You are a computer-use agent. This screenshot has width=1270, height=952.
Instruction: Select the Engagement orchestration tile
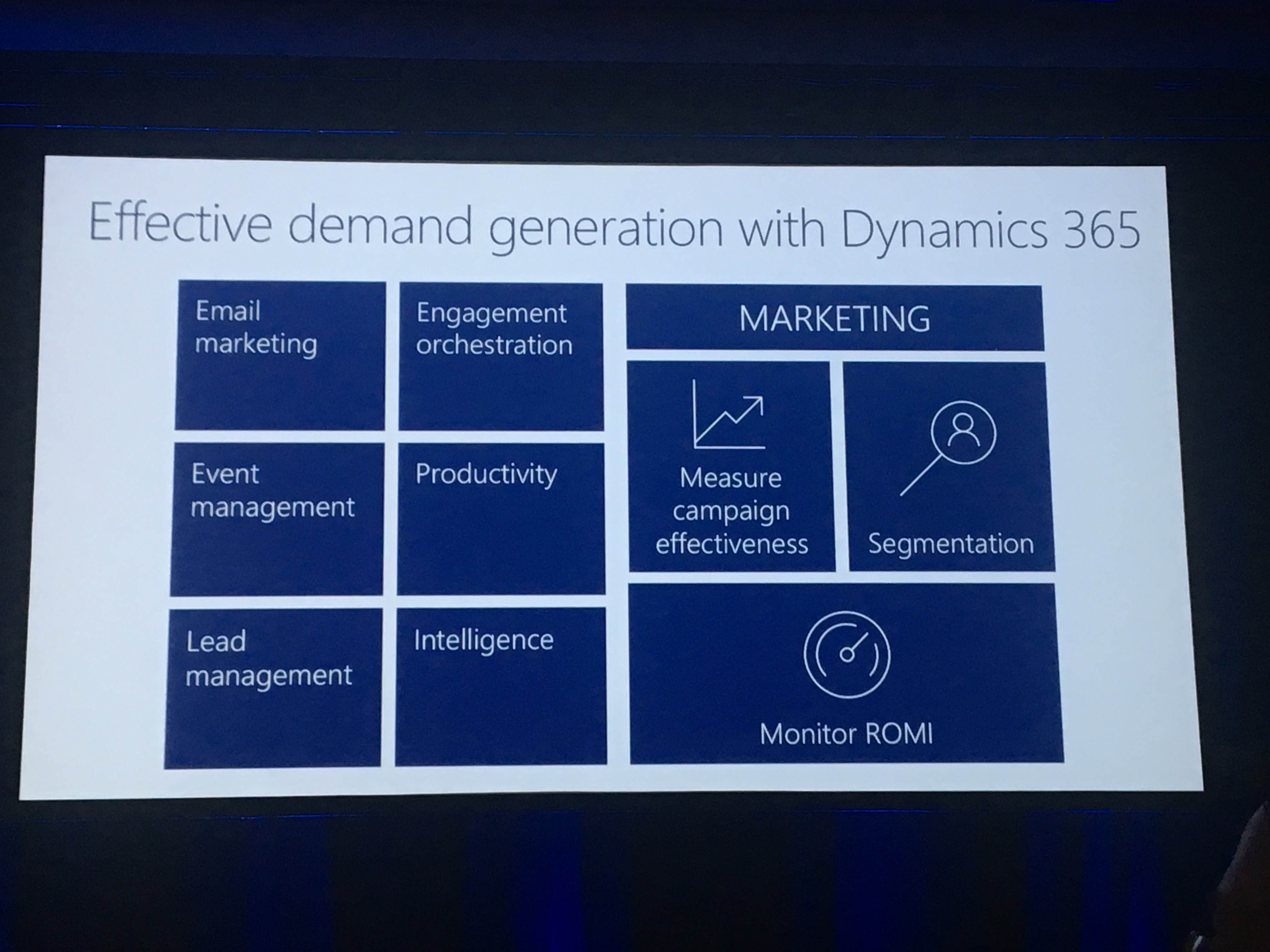coord(501,356)
